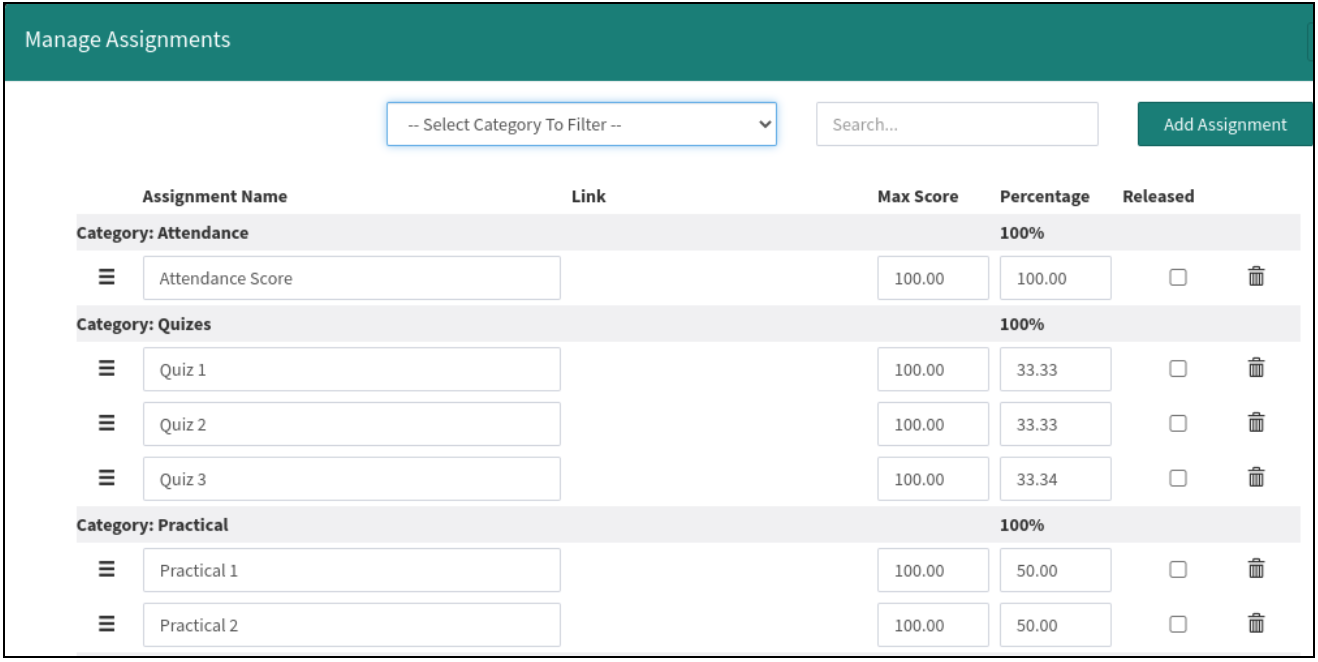Enable Released for Quiz 3
This screenshot has height=662, width=1318.
click(x=1178, y=479)
